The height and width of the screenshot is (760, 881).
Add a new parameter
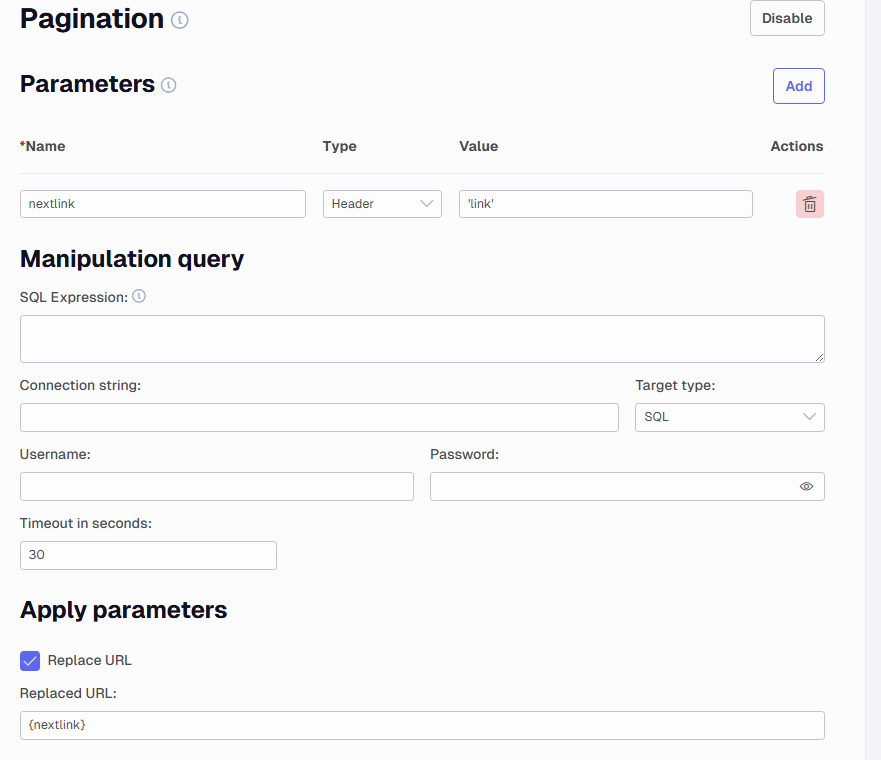[798, 86]
